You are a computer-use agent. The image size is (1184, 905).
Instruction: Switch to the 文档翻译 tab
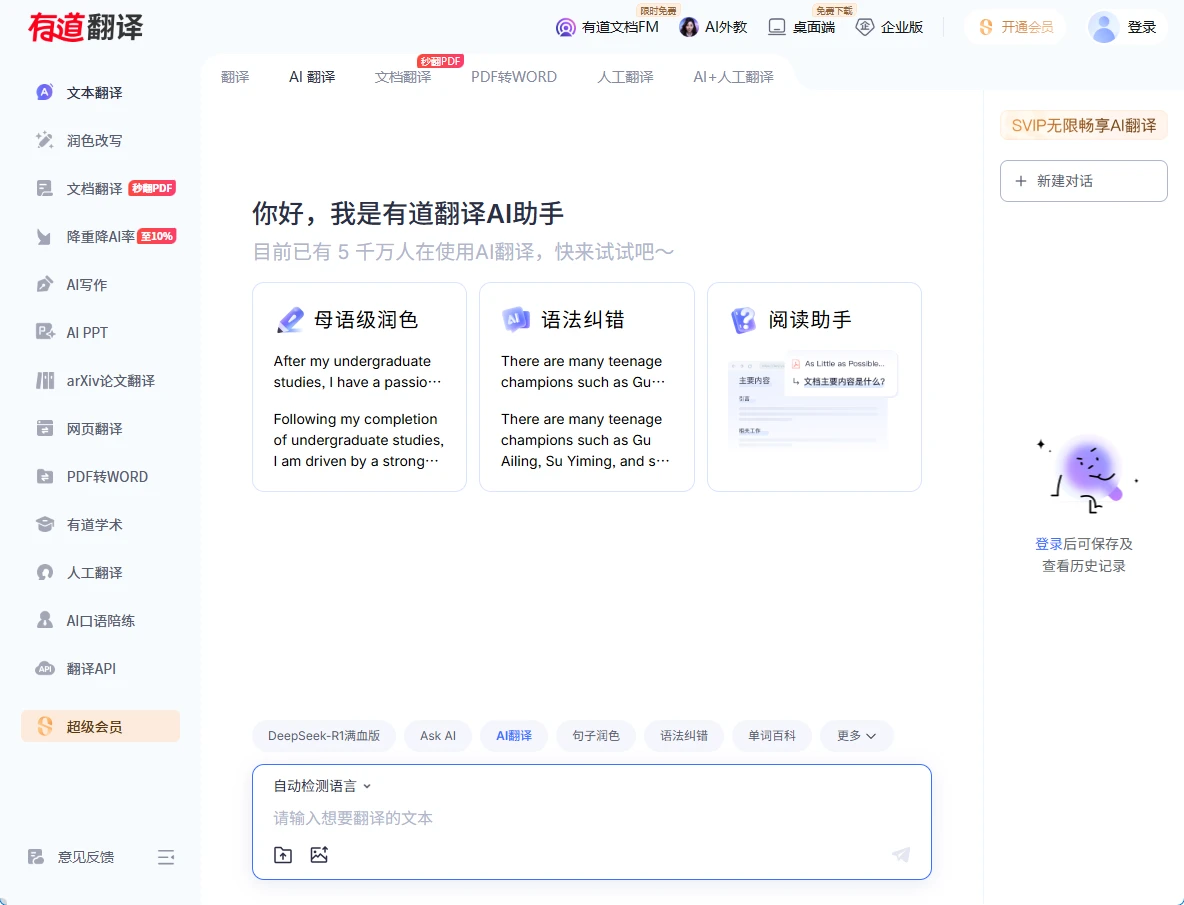click(x=403, y=77)
